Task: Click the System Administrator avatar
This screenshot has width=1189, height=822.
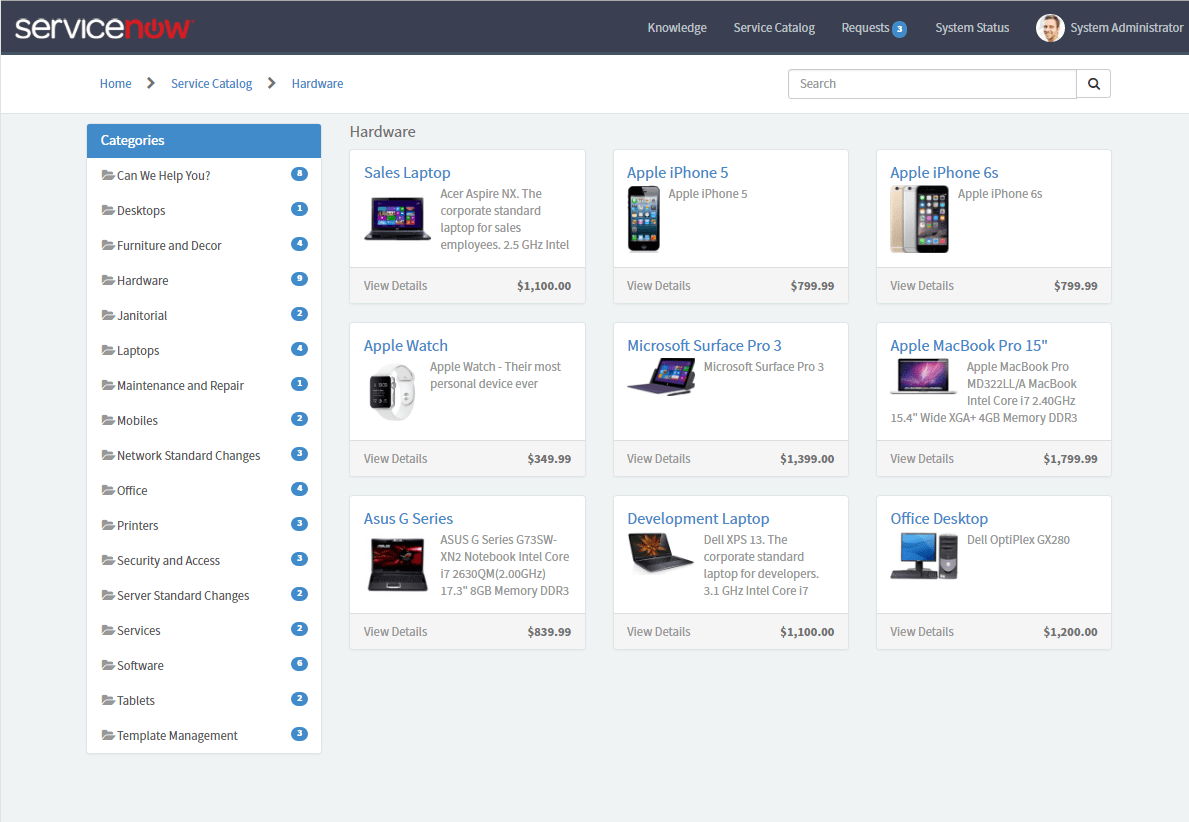Action: pos(1050,27)
